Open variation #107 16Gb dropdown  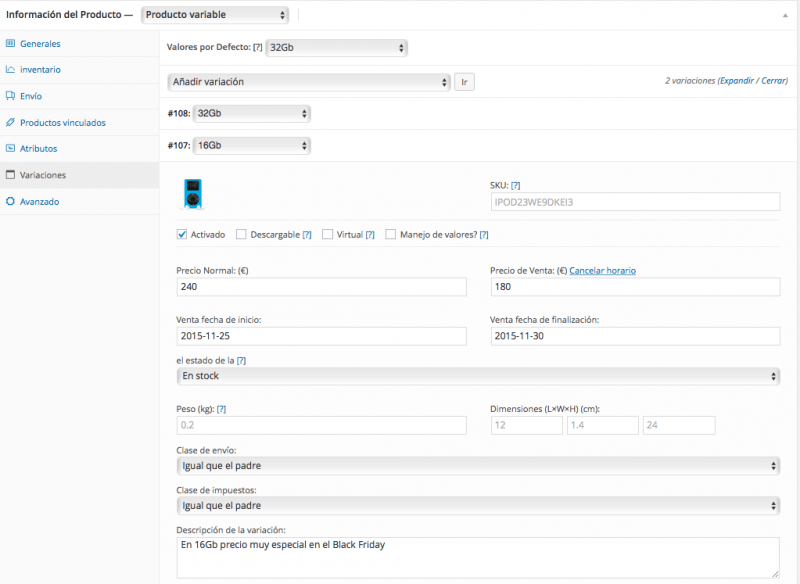click(252, 146)
